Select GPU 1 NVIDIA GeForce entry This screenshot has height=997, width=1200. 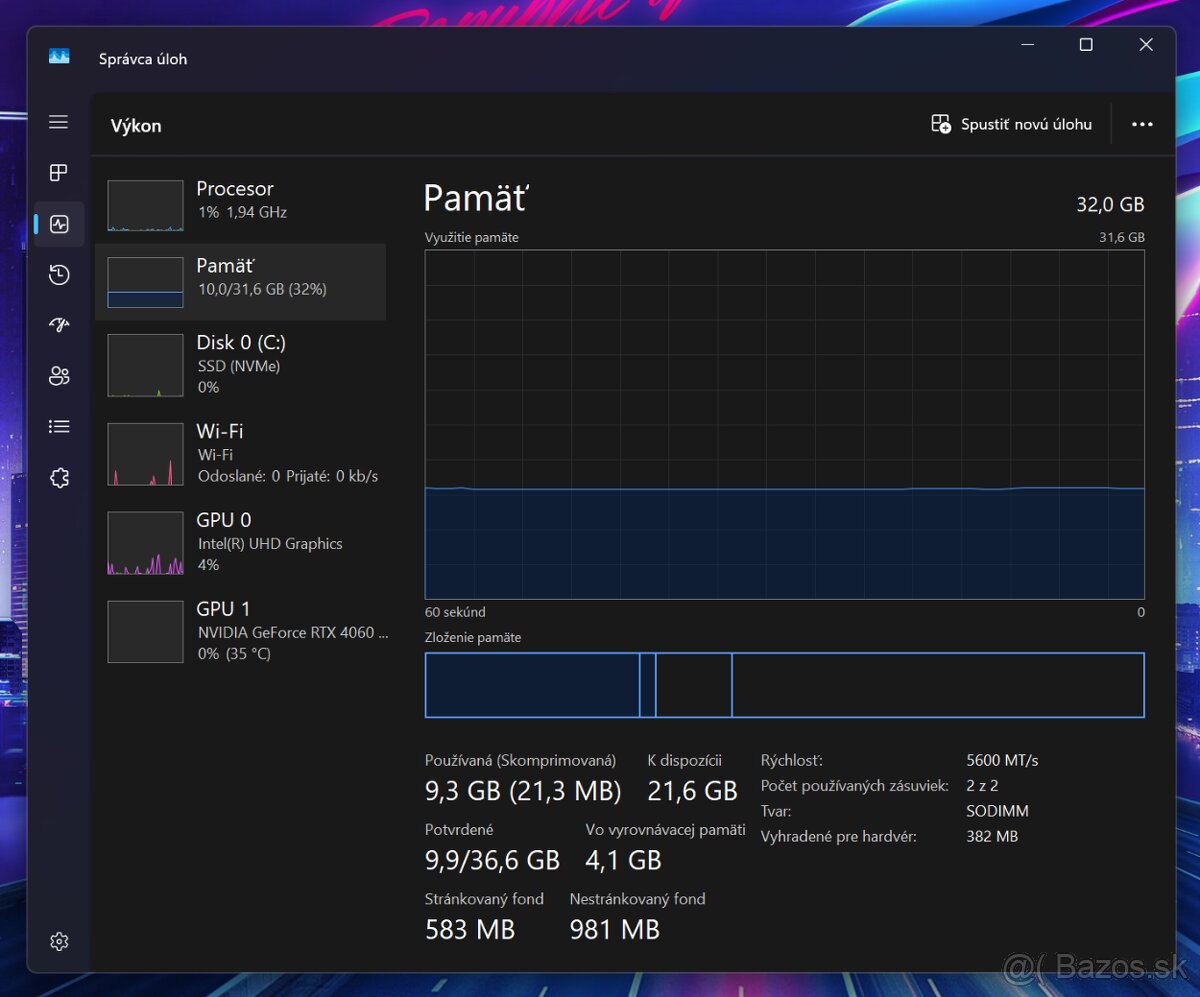tap(240, 631)
